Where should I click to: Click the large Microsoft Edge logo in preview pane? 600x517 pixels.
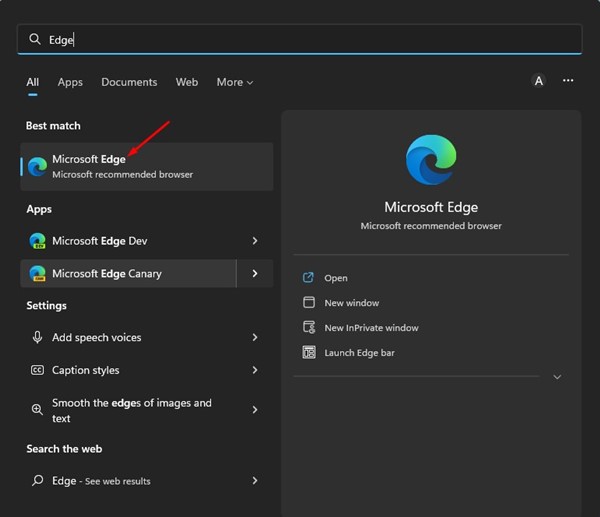431,160
